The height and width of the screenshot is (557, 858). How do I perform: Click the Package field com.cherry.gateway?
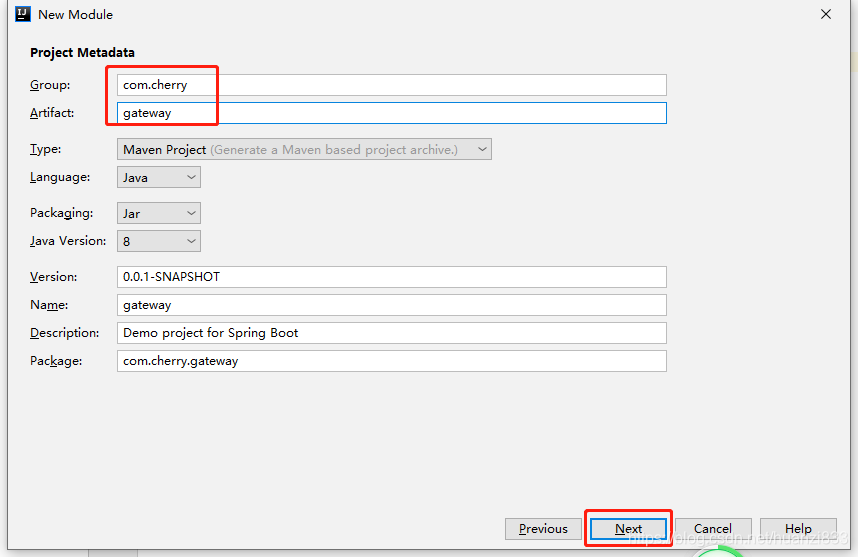pos(391,361)
